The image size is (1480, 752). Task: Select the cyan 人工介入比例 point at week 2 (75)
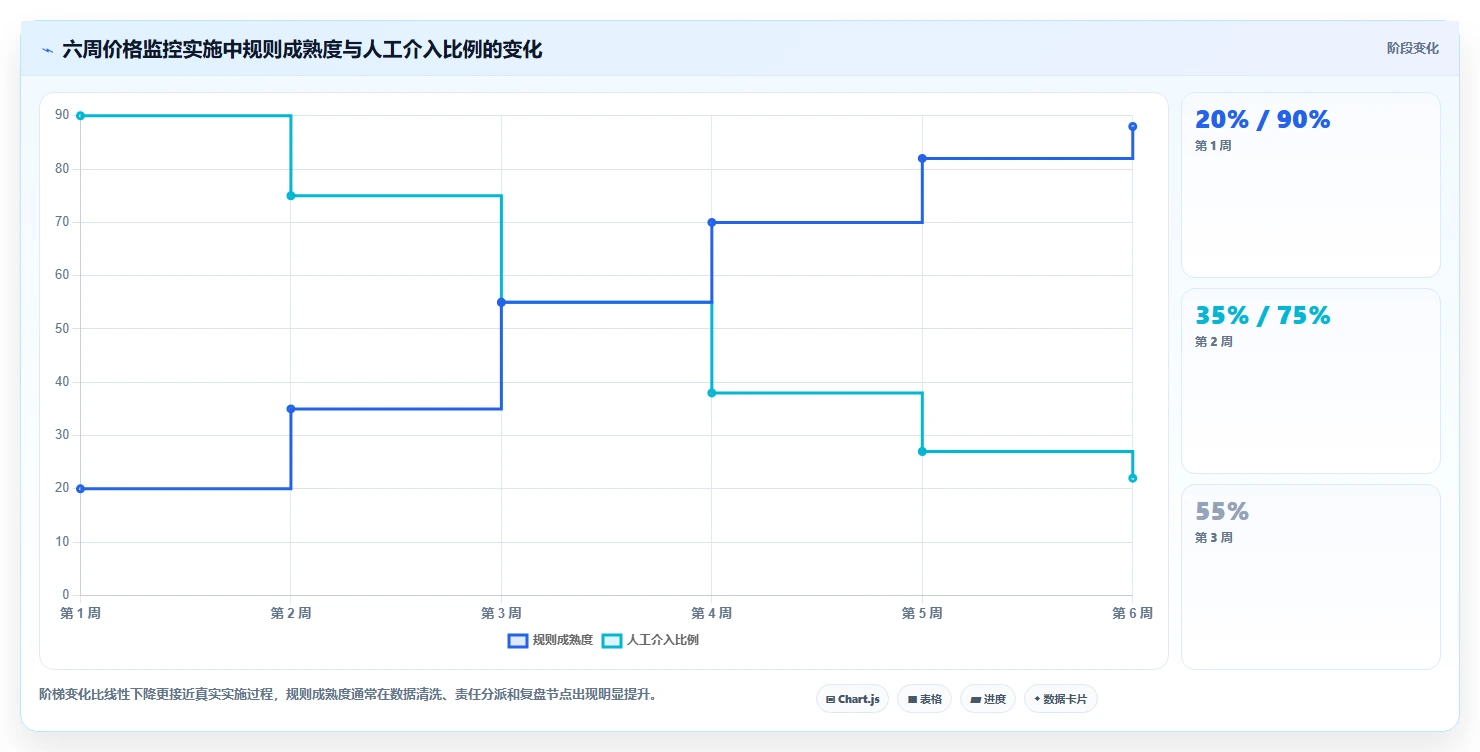click(291, 196)
